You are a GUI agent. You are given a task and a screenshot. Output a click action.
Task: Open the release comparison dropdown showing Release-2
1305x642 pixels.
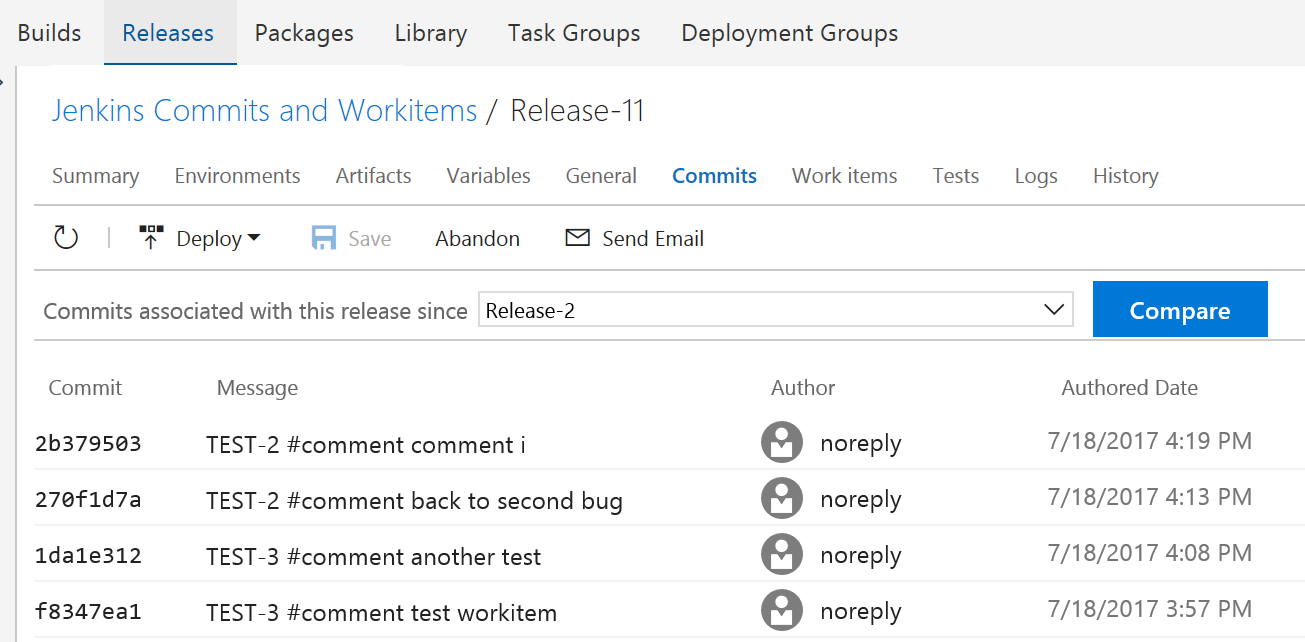pos(775,310)
